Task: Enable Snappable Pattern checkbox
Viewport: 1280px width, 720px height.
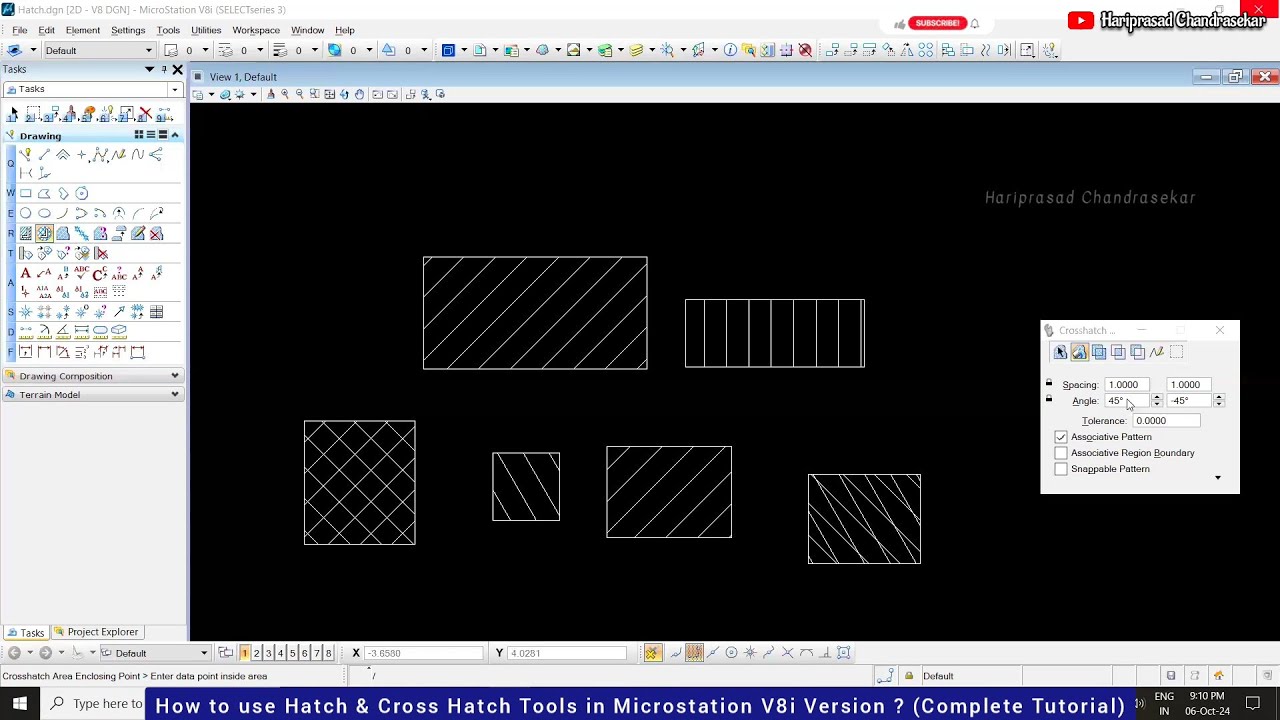Action: (1061, 469)
